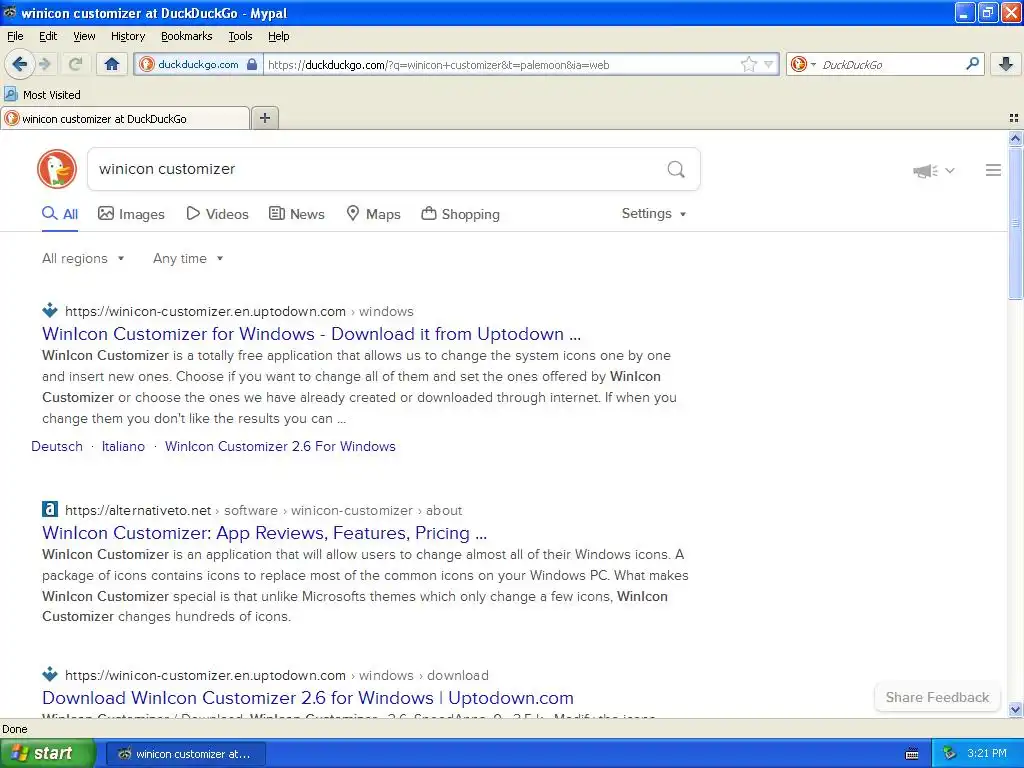Screen dimensions: 1024x768
Task: Click the system tray network icon
Action: [x=949, y=754]
